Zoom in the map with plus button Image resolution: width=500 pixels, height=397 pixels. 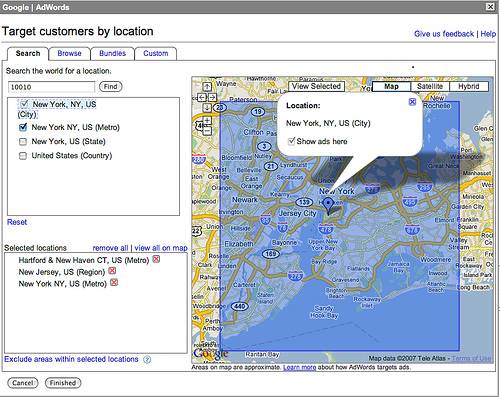207,120
